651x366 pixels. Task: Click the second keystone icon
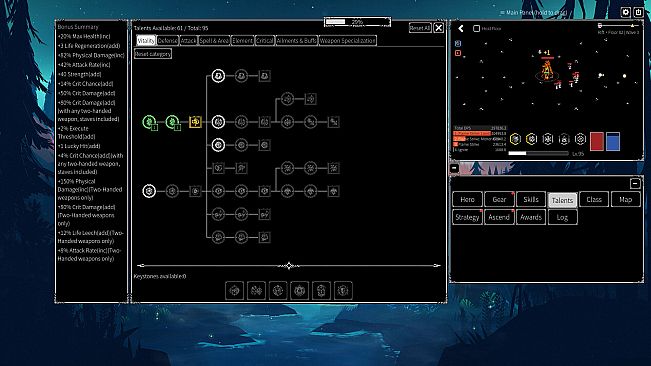(x=256, y=290)
